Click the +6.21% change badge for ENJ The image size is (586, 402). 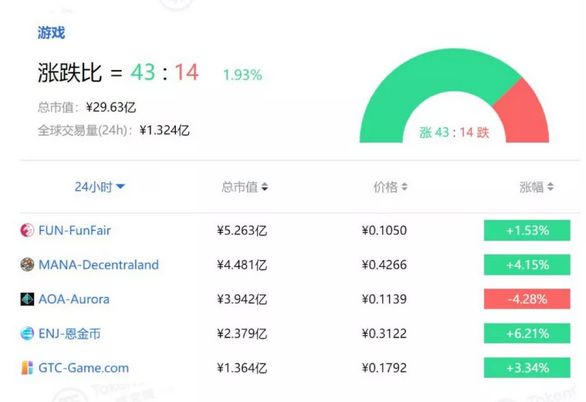coord(527,333)
